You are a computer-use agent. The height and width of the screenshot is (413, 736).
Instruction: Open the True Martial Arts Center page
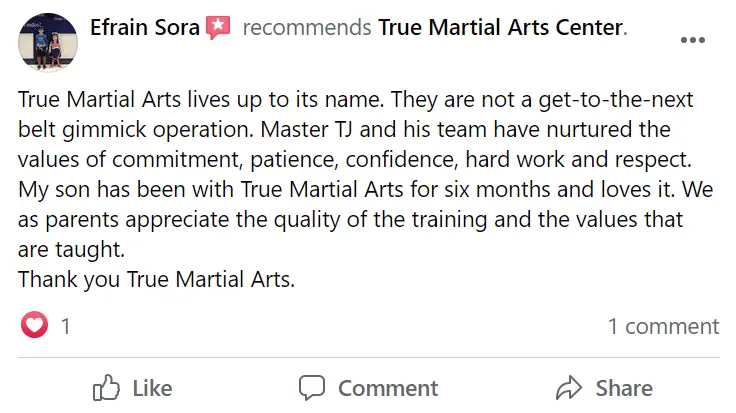501,27
